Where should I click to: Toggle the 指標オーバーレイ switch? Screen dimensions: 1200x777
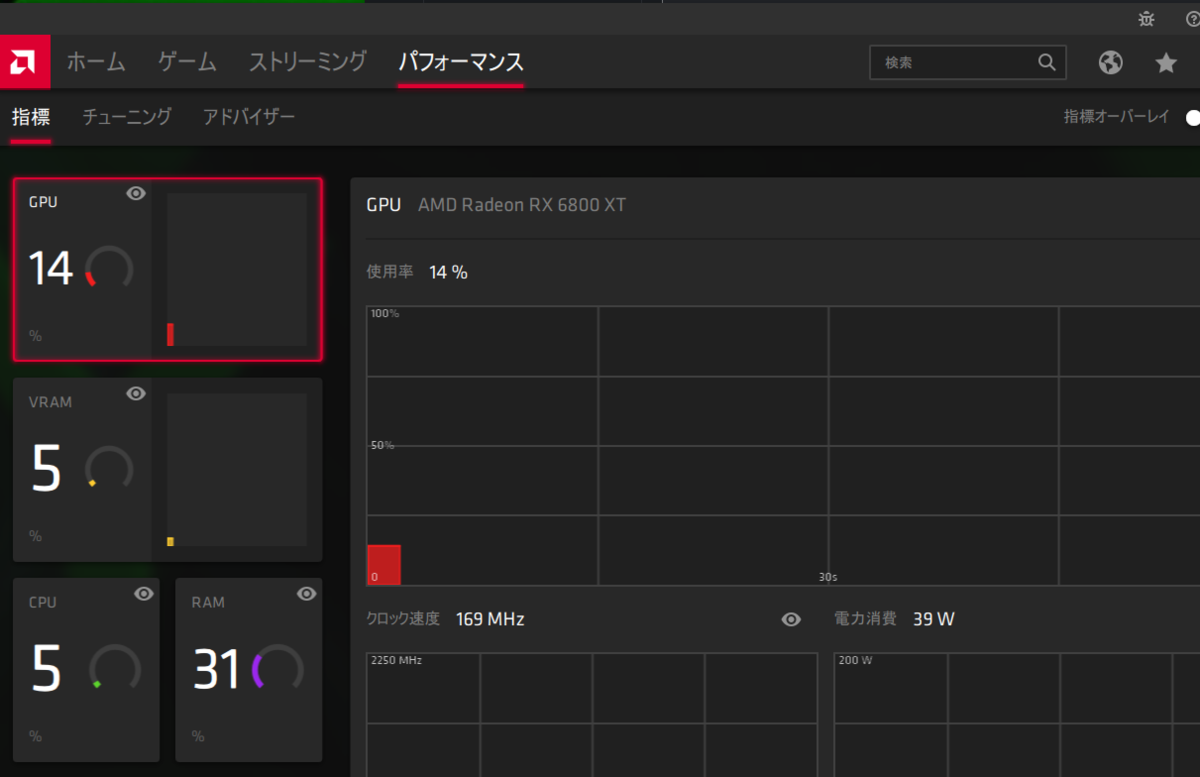1192,117
